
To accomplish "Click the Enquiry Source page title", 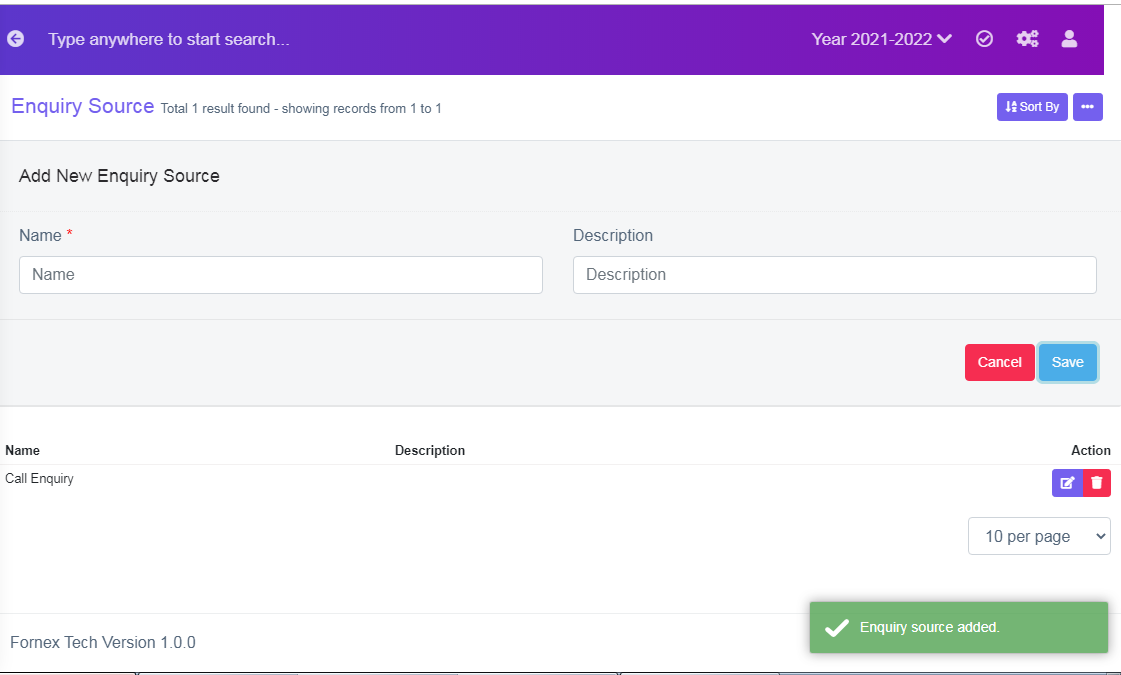I will 83,106.
